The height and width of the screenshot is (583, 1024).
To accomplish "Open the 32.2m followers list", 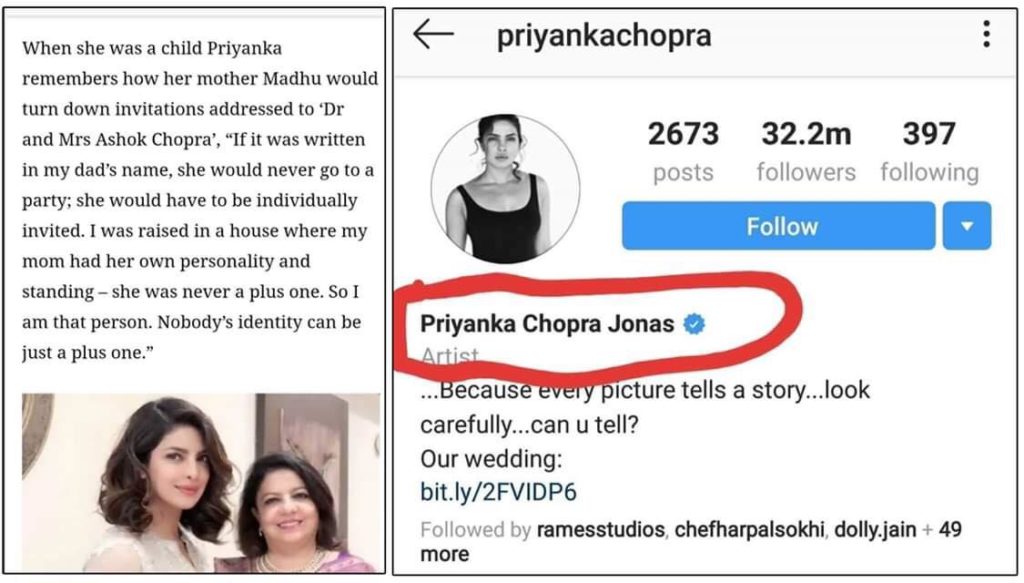I will pos(806,151).
